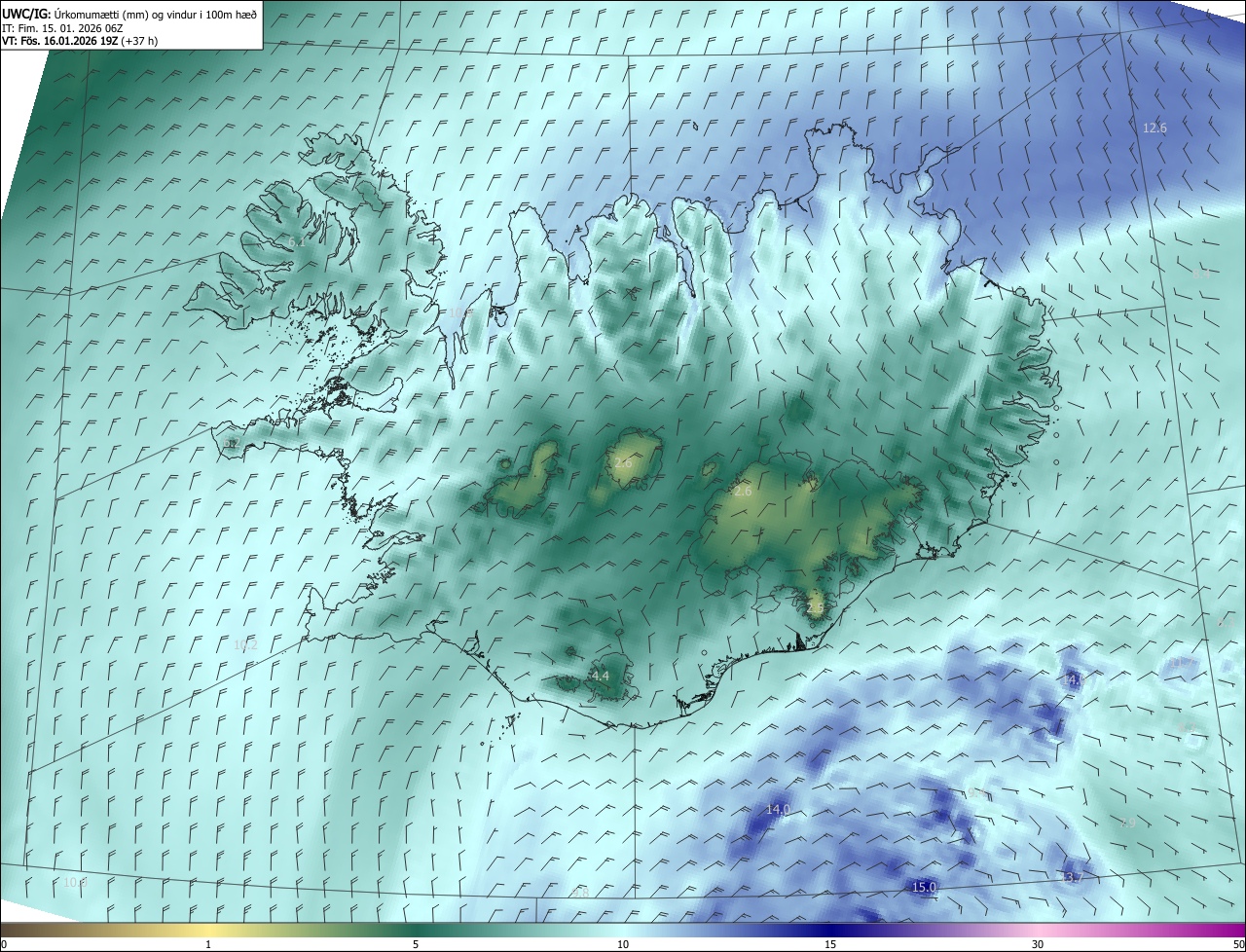Screen dimensions: 1246x952
Task: Click the precipitation color scale bar
Action: click(623, 931)
